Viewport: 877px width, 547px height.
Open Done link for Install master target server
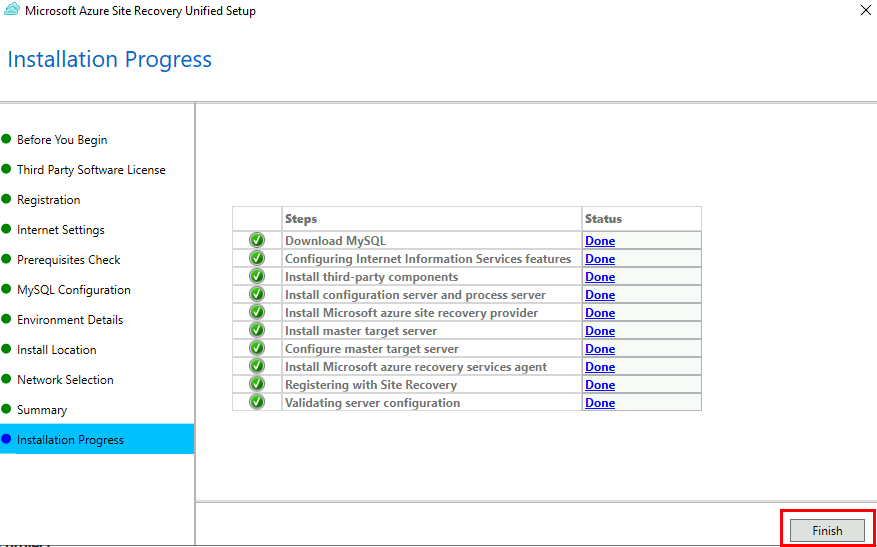600,331
